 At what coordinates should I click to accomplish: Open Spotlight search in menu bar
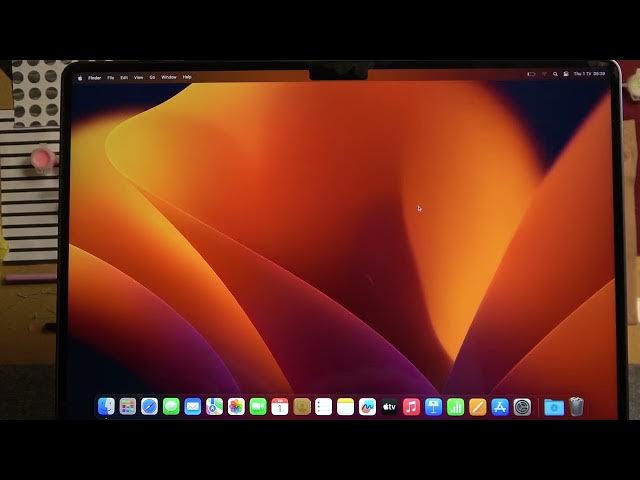tap(555, 74)
